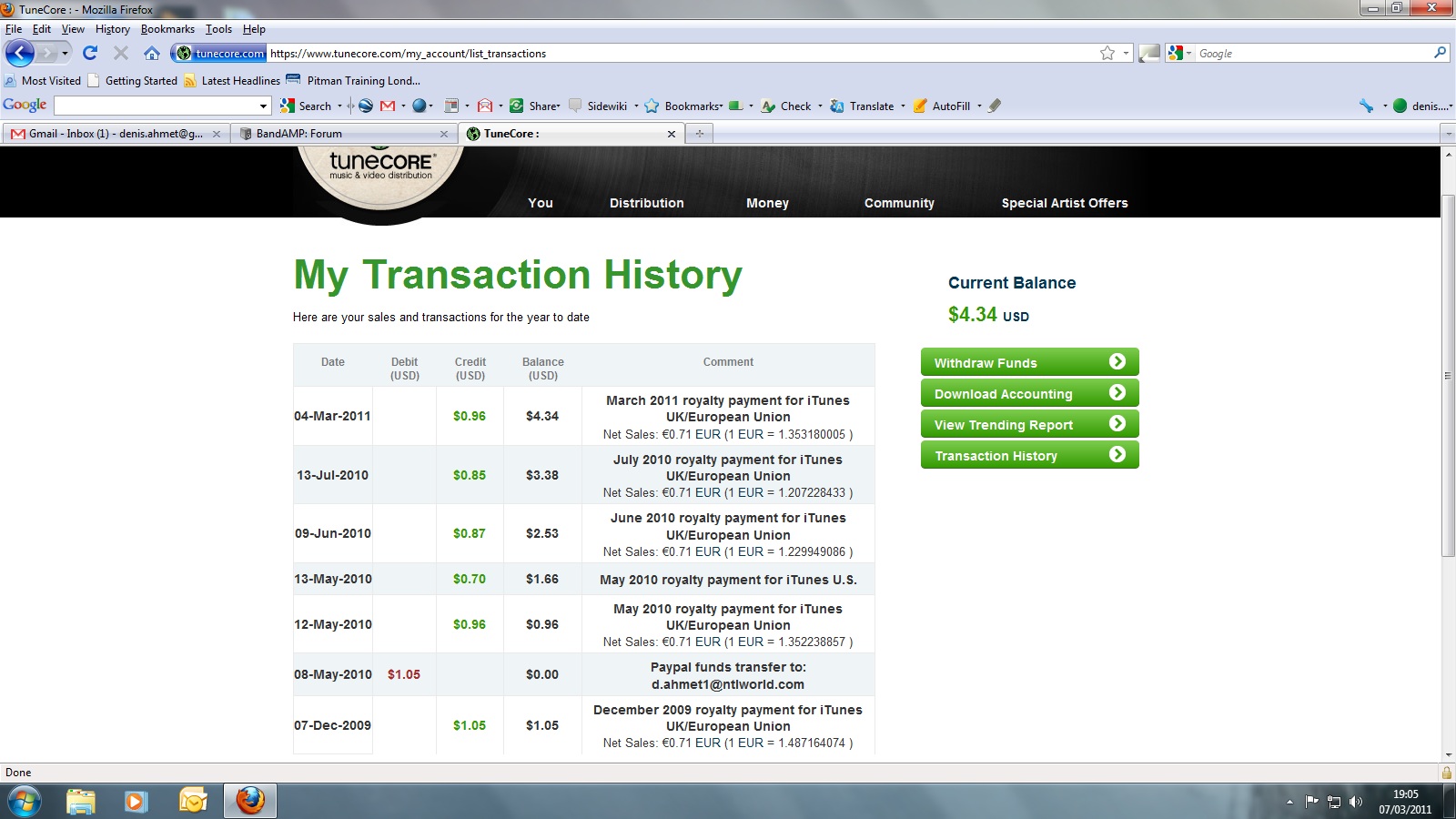Click into the URL address field
The height and width of the screenshot is (819, 1456).
tap(682, 54)
